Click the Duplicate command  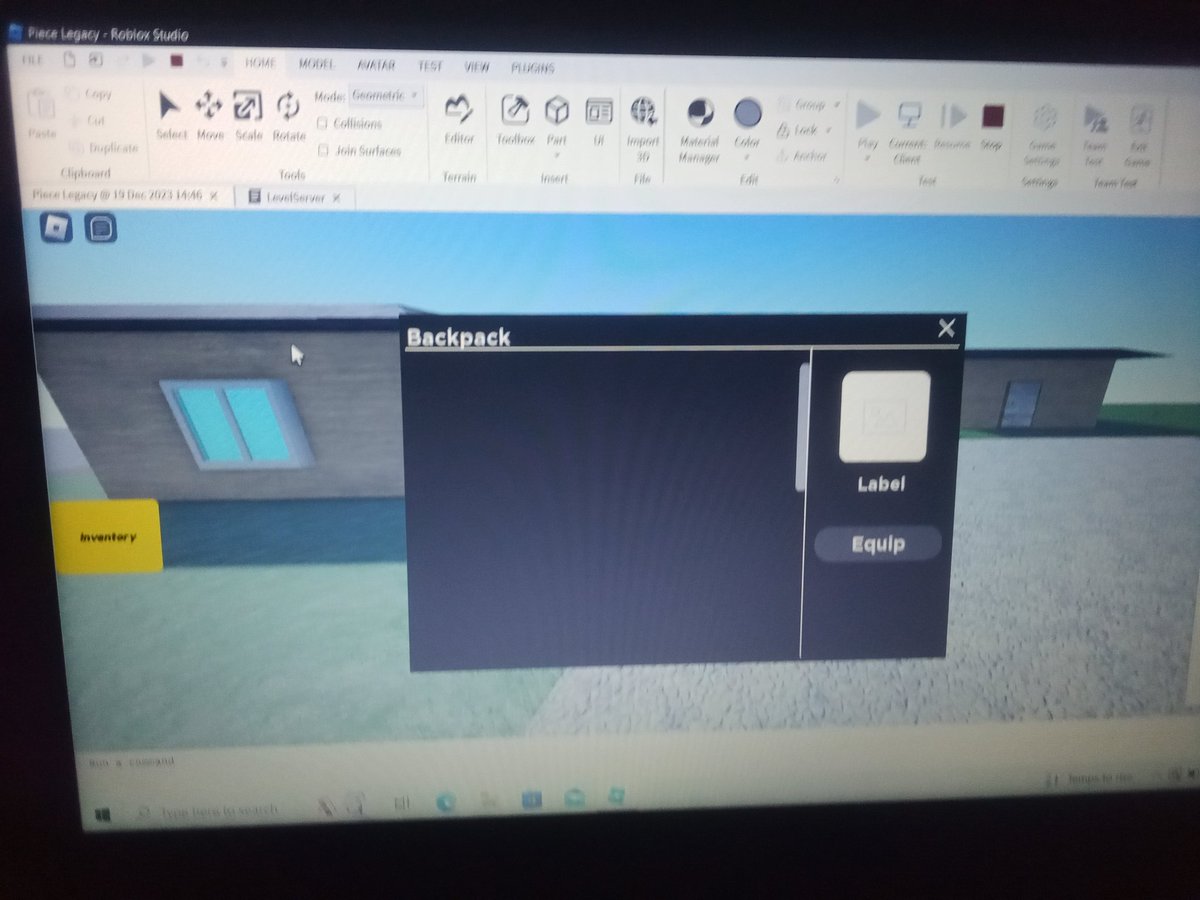click(103, 147)
